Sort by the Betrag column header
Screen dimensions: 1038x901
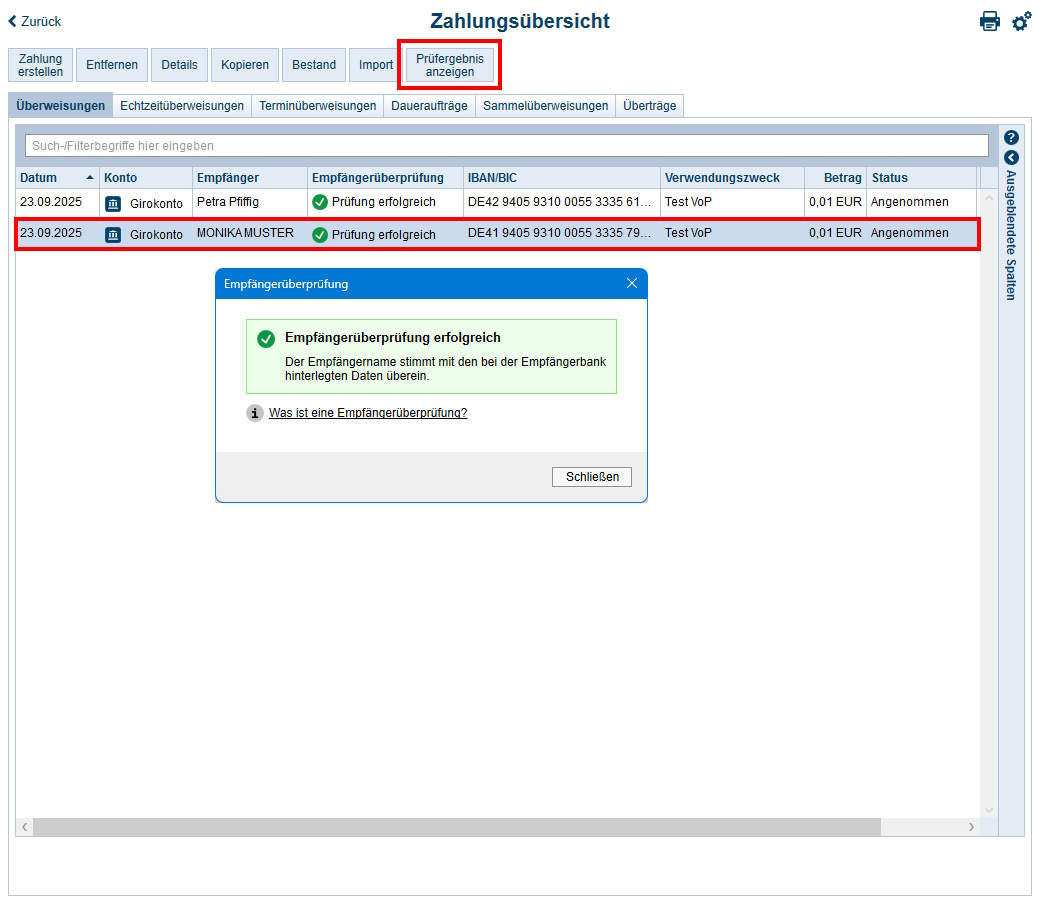point(842,178)
